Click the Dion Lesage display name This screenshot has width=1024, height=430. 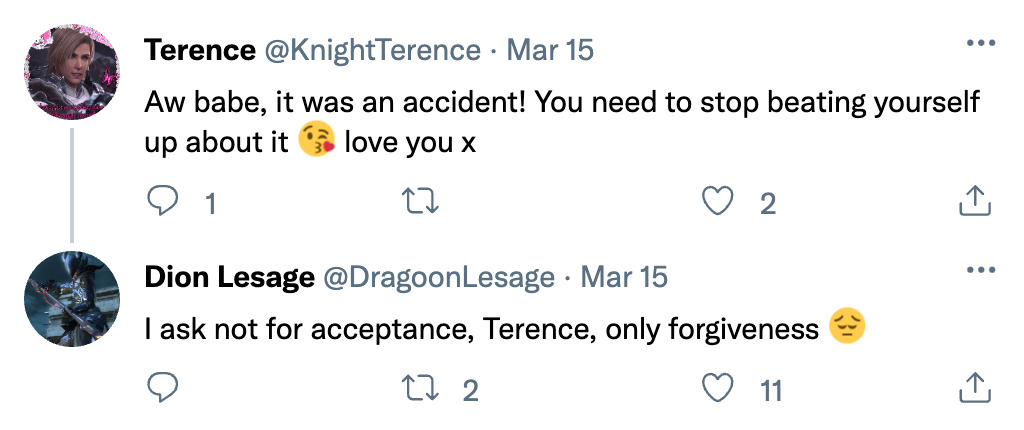(229, 277)
